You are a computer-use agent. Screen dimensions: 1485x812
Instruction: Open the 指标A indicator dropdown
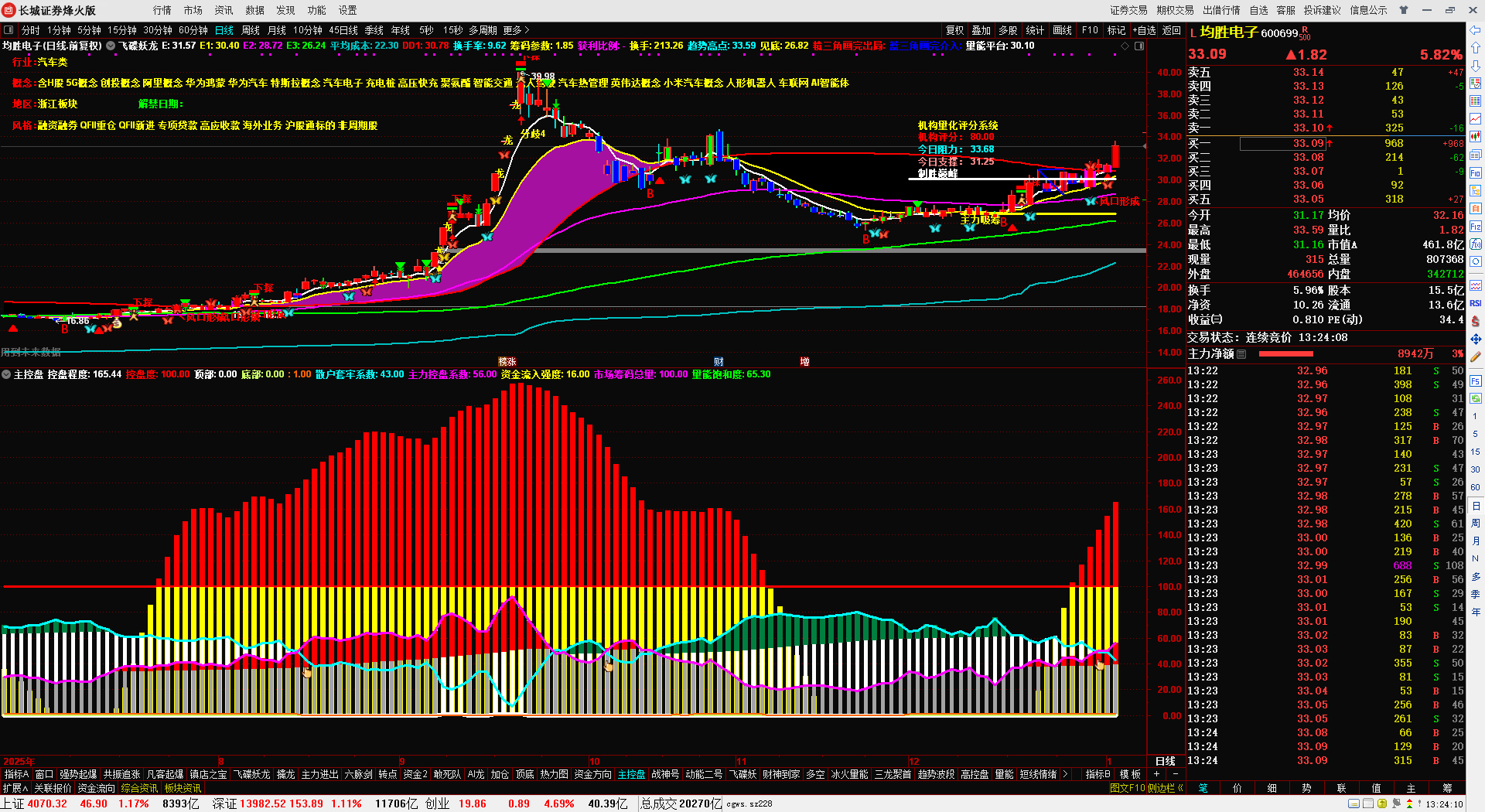coord(16,774)
